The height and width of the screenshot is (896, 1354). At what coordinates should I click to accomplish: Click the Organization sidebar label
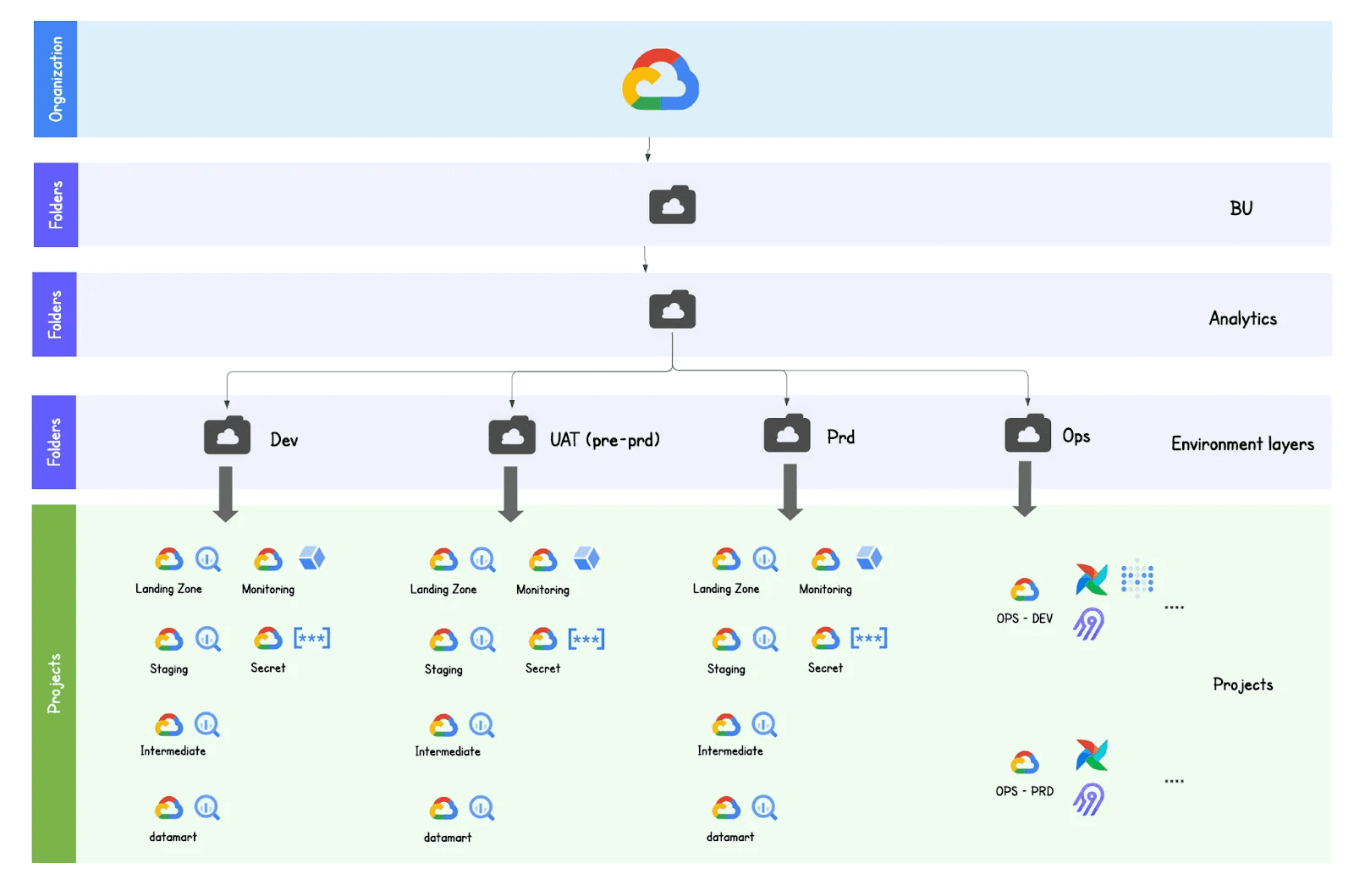coord(56,79)
